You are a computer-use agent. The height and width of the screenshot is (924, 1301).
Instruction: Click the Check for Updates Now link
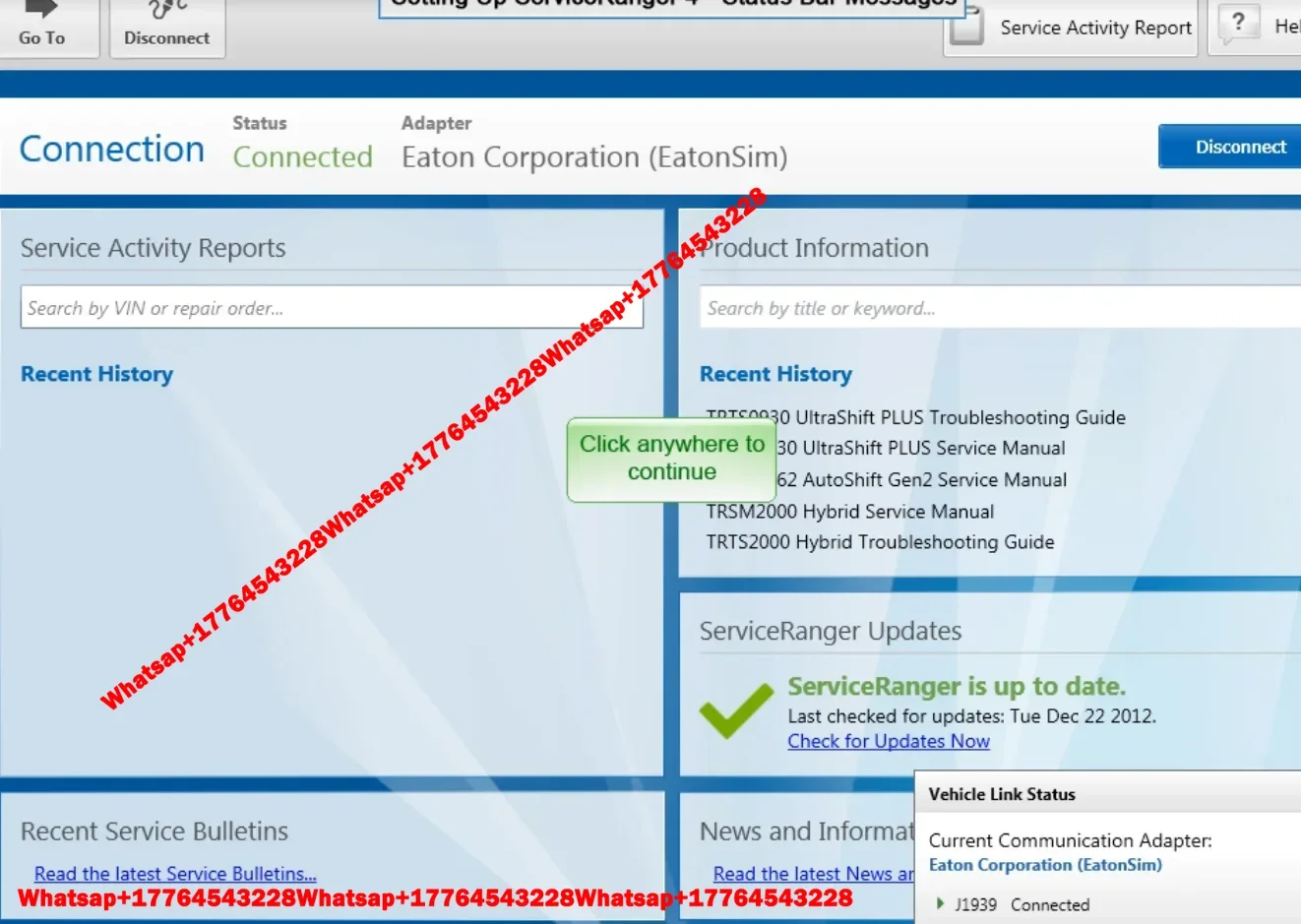(889, 741)
